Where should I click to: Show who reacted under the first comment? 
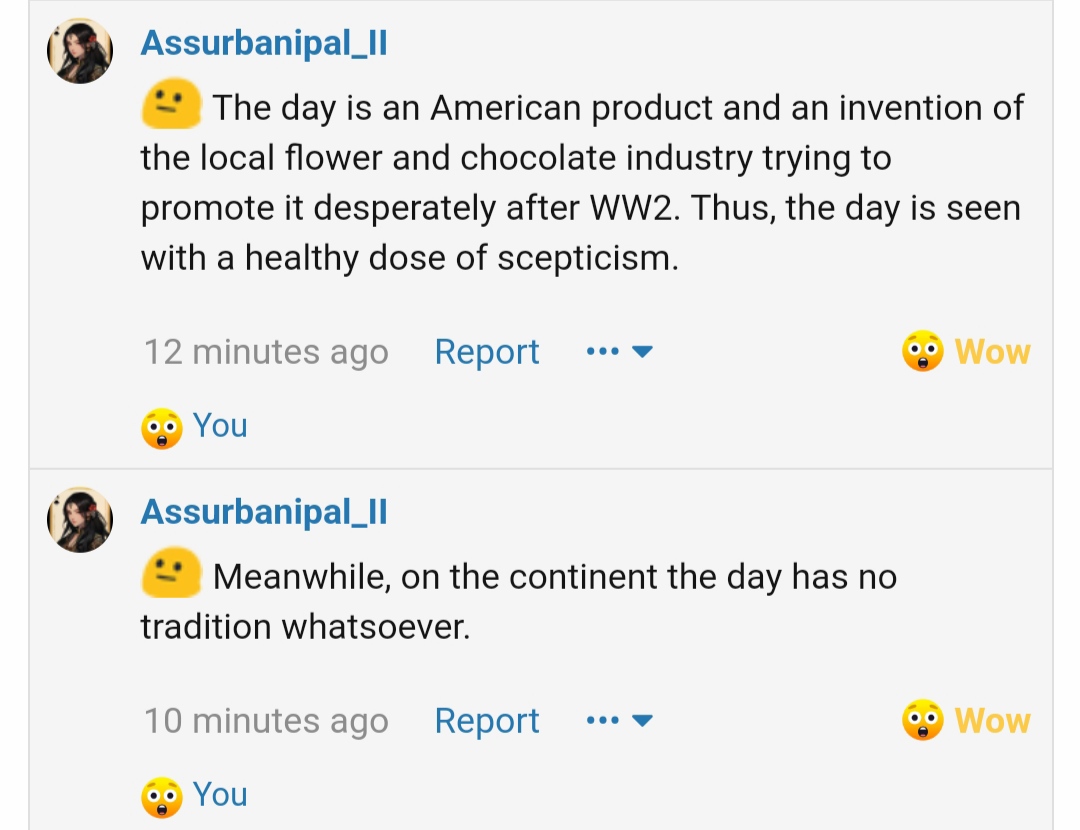[220, 426]
